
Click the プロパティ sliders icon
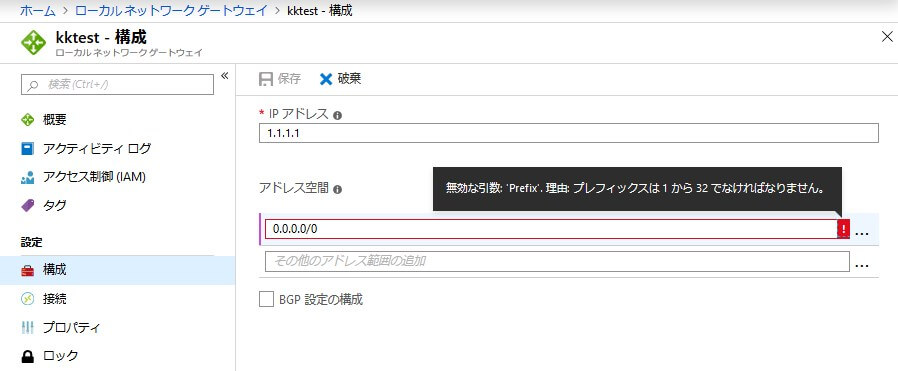(x=27, y=327)
